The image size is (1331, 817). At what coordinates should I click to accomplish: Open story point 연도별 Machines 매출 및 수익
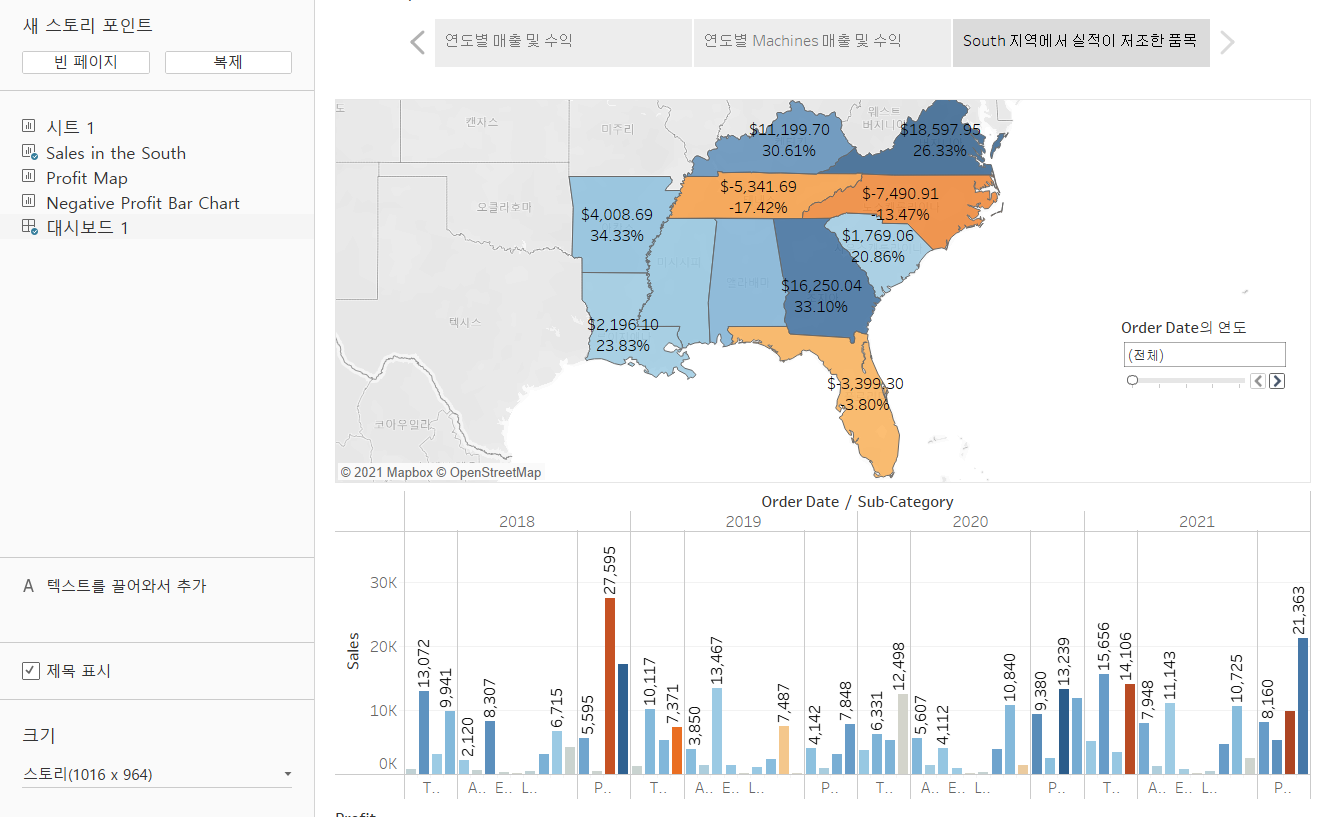(822, 42)
